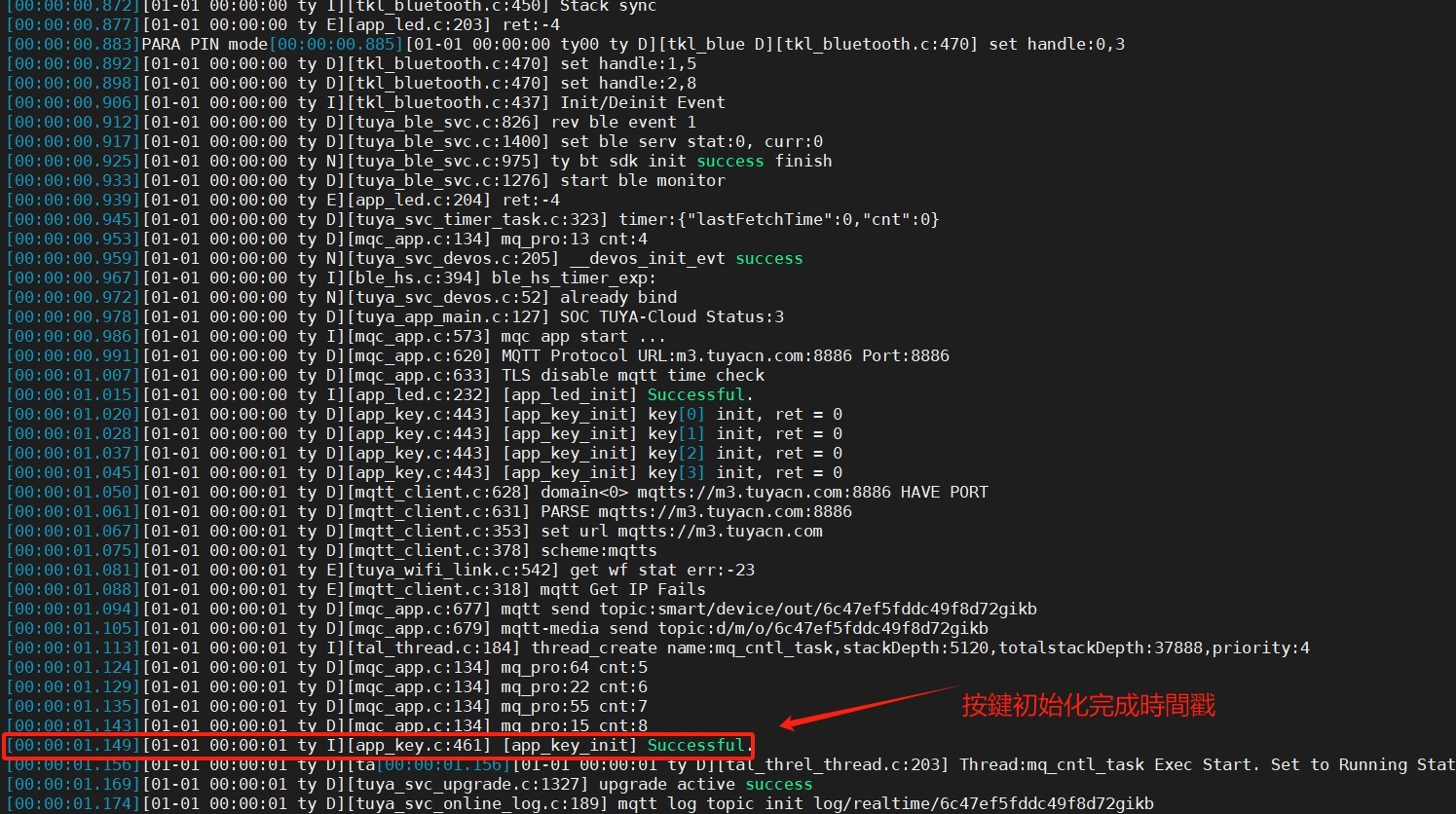Viewport: 1456px width, 814px height.
Task: Click 'mq_pro:55 cnt:7' log entry
Action: click(x=575, y=706)
